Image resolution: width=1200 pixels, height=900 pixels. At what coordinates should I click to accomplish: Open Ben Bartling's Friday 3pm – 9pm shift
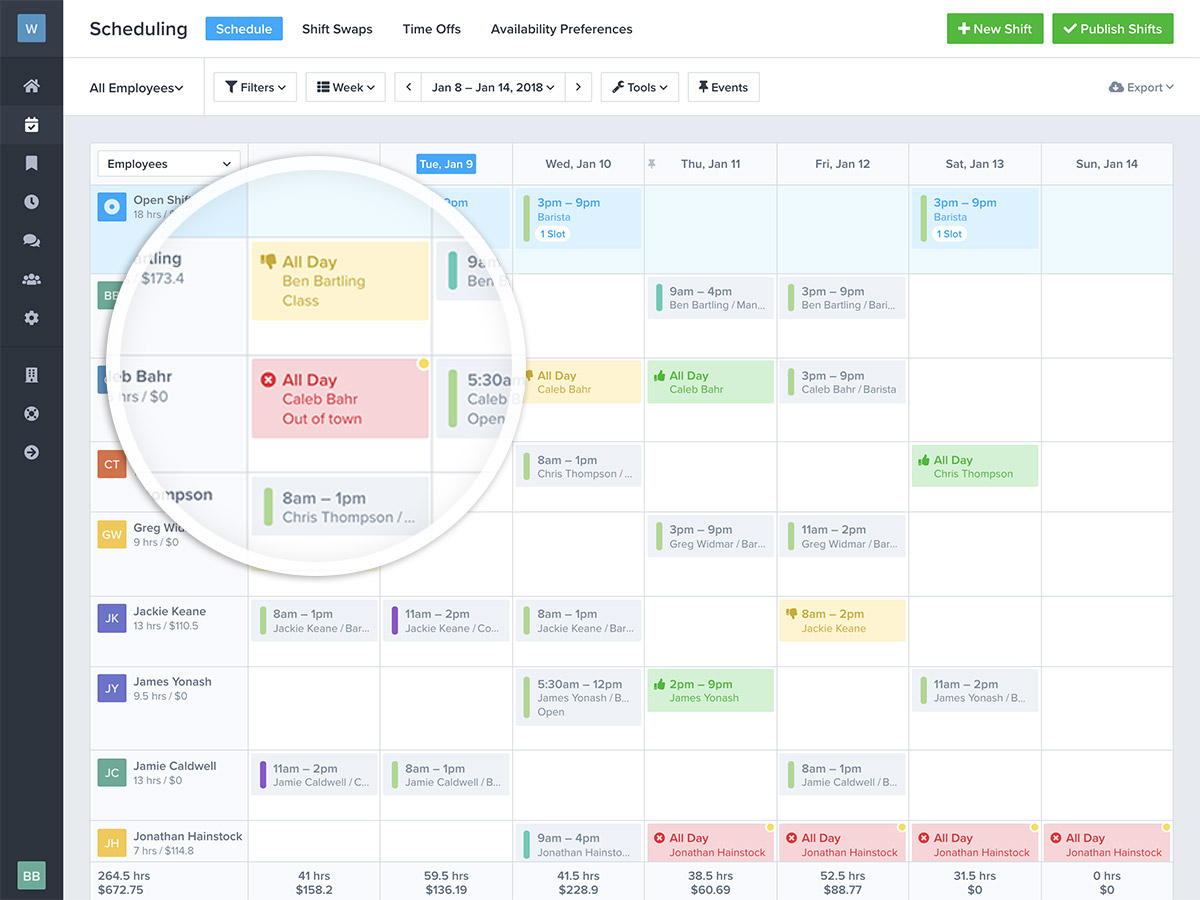click(842, 298)
